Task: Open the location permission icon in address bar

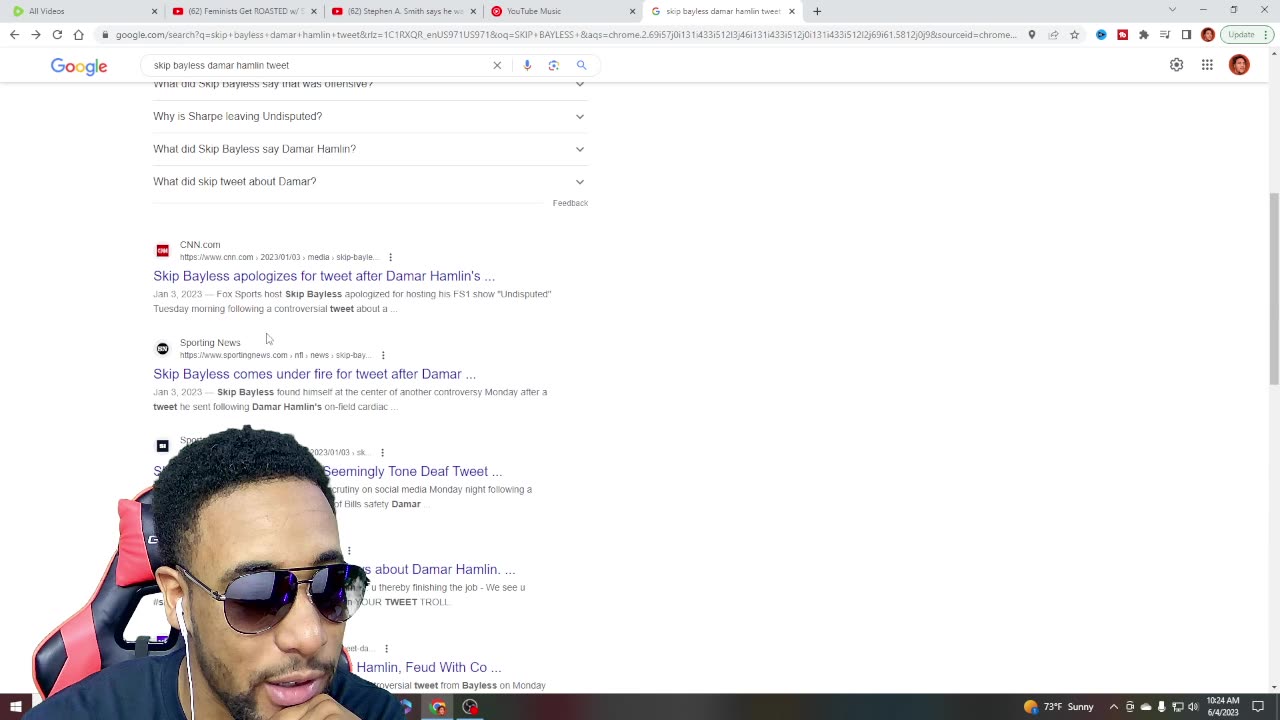Action: (1032, 34)
